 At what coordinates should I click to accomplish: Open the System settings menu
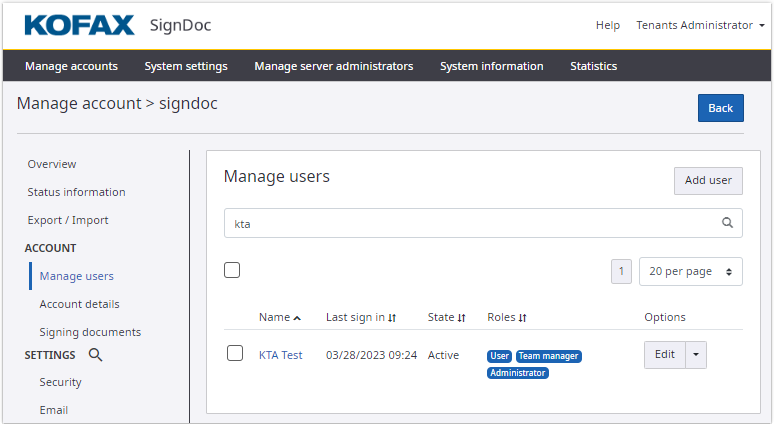(186, 66)
